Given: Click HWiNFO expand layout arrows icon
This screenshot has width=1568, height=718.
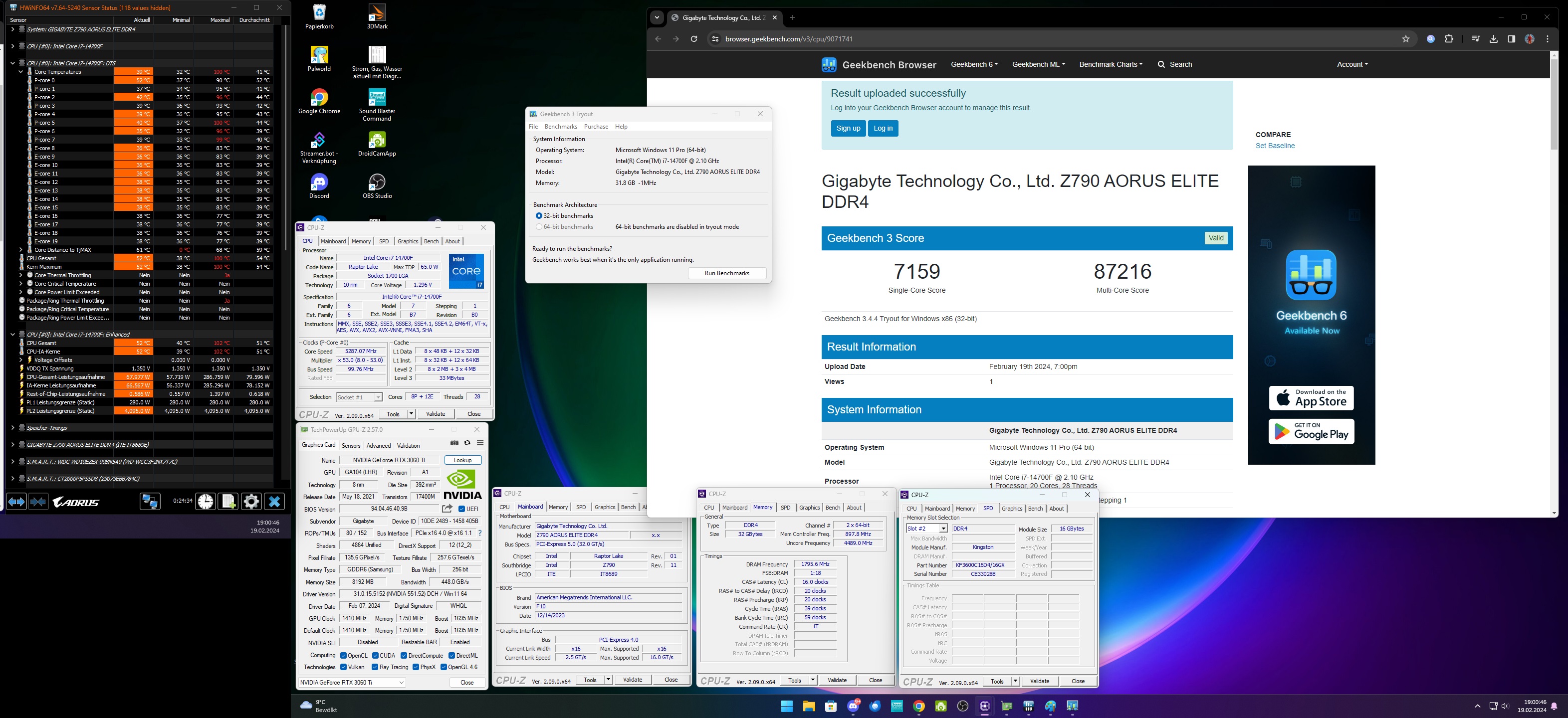Looking at the screenshot, I should click(x=16, y=502).
